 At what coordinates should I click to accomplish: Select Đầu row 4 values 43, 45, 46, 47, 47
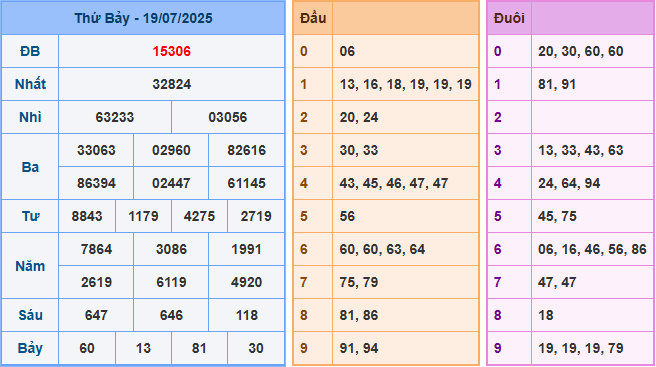pos(394,183)
